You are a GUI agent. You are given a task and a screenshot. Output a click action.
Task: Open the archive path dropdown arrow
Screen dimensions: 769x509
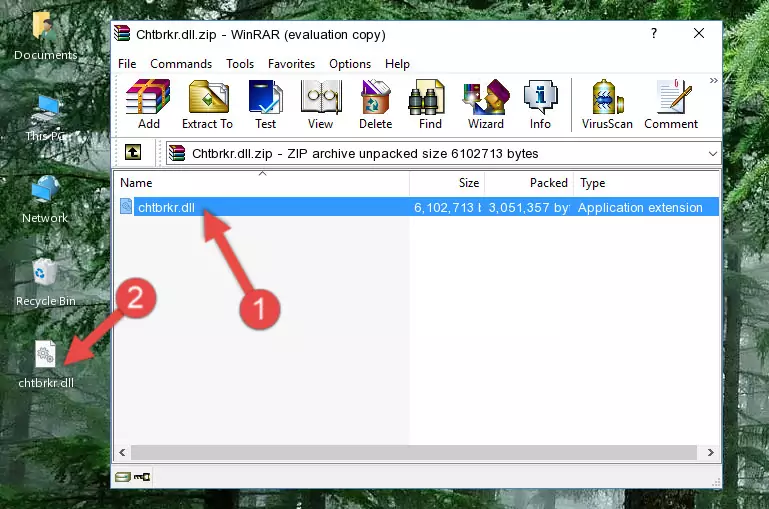(713, 153)
